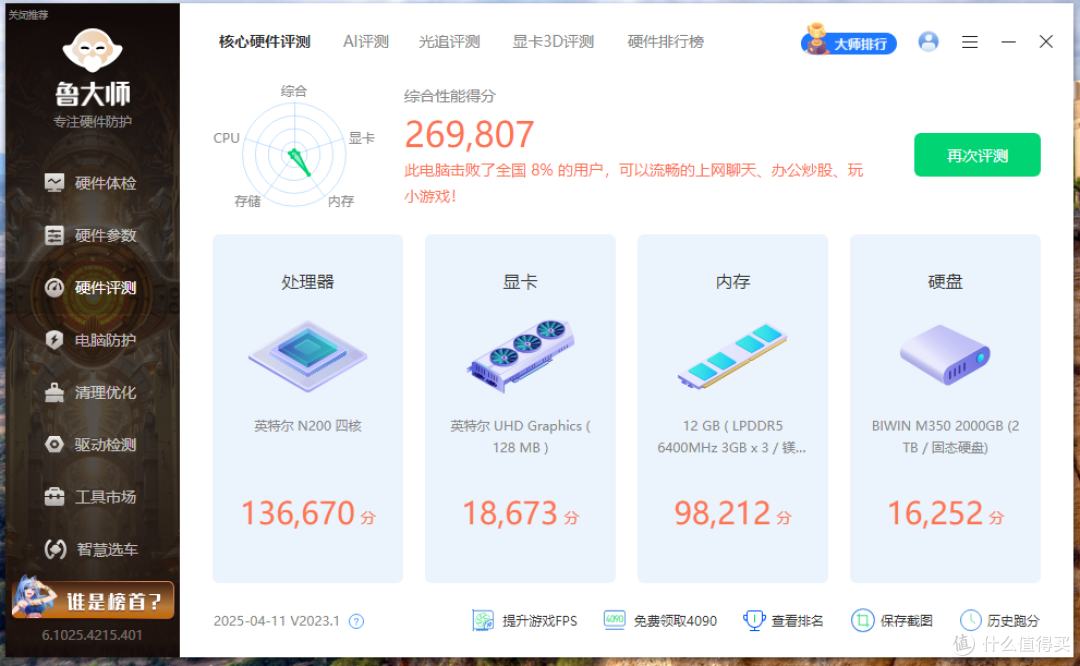The image size is (1080, 666).
Task: Switch to 硬件排行榜 tab
Action: [x=665, y=42]
